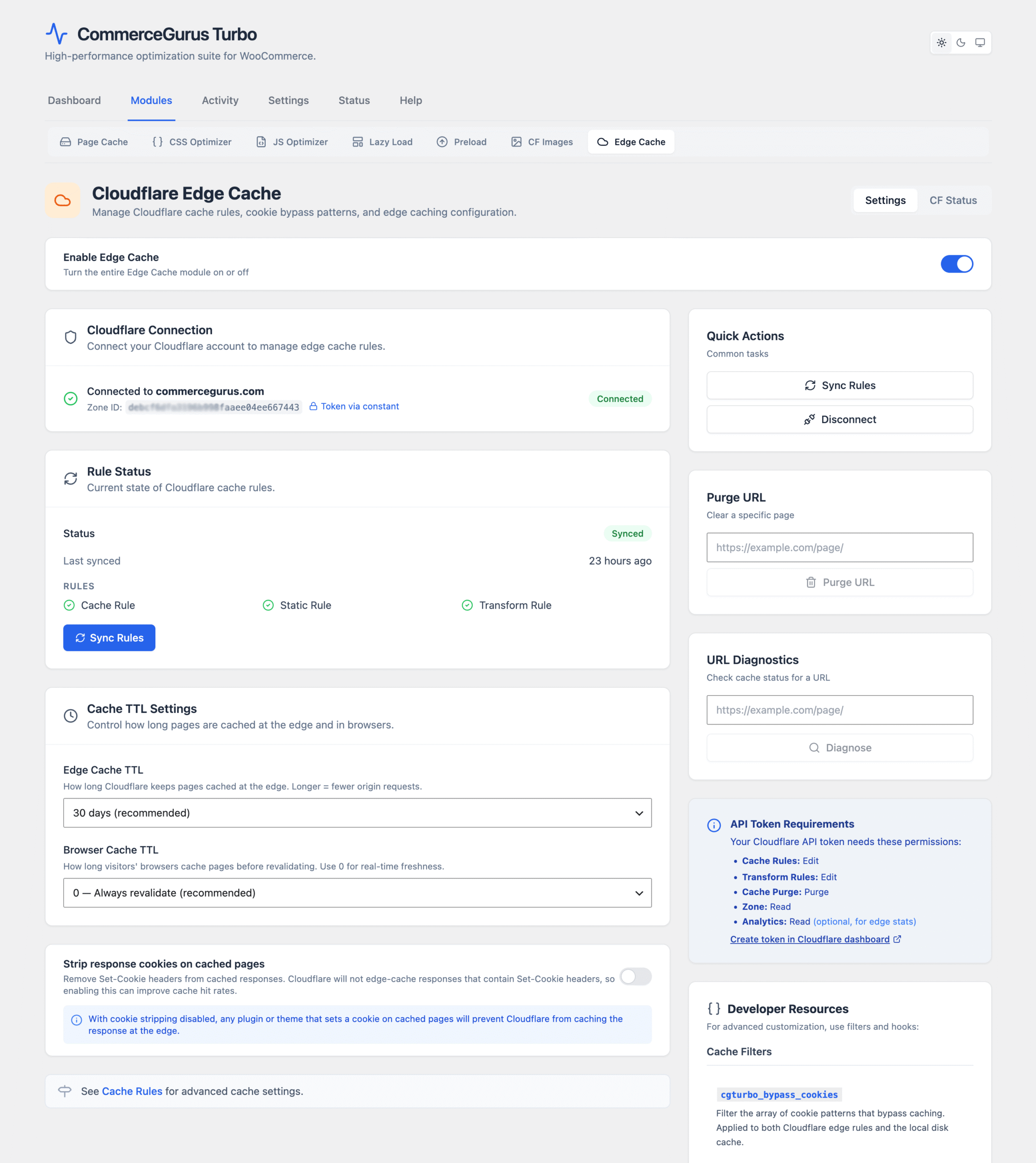Click Sync Rules in Quick Actions

point(840,385)
